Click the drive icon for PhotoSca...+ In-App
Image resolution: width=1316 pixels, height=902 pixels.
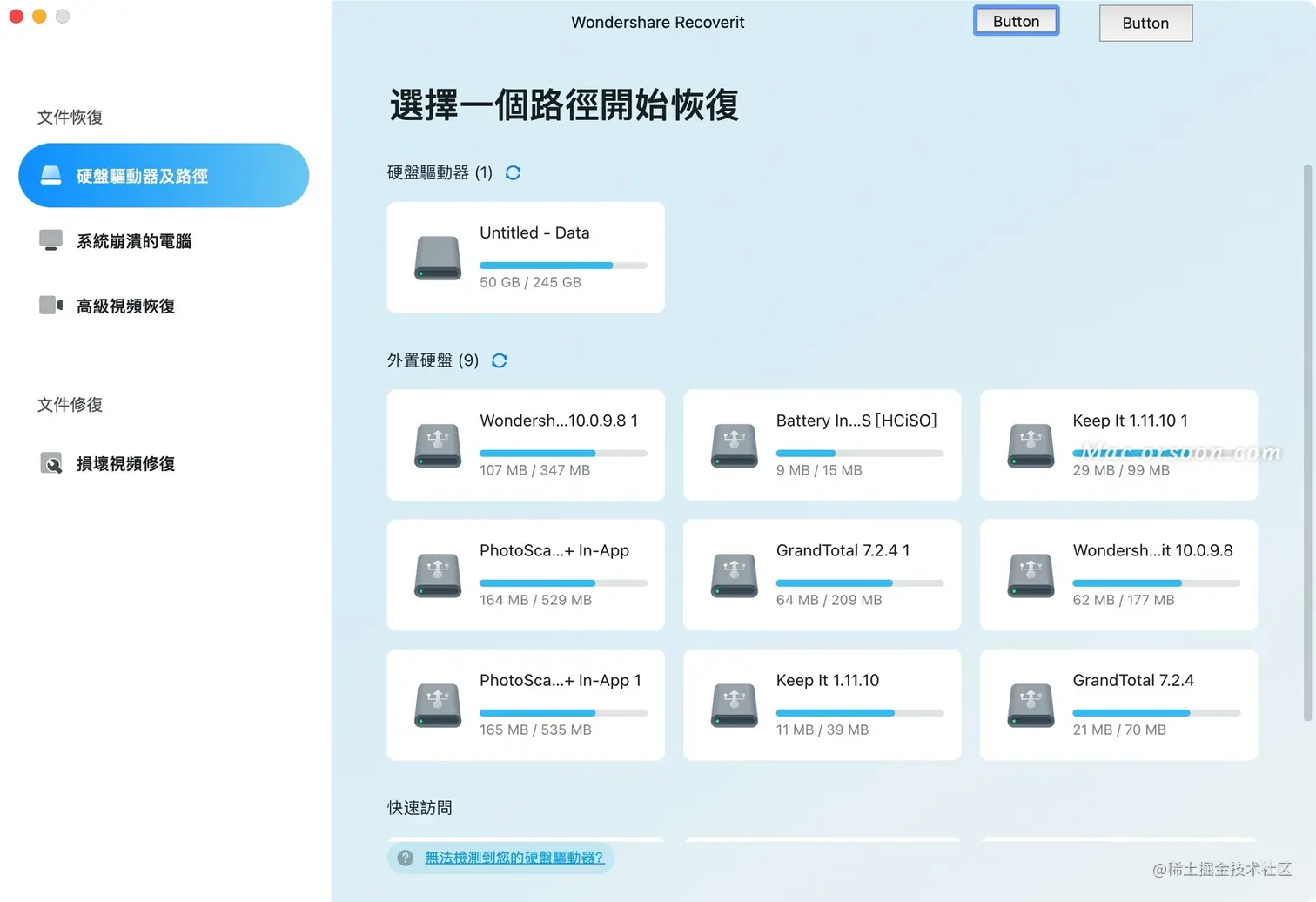pos(438,576)
